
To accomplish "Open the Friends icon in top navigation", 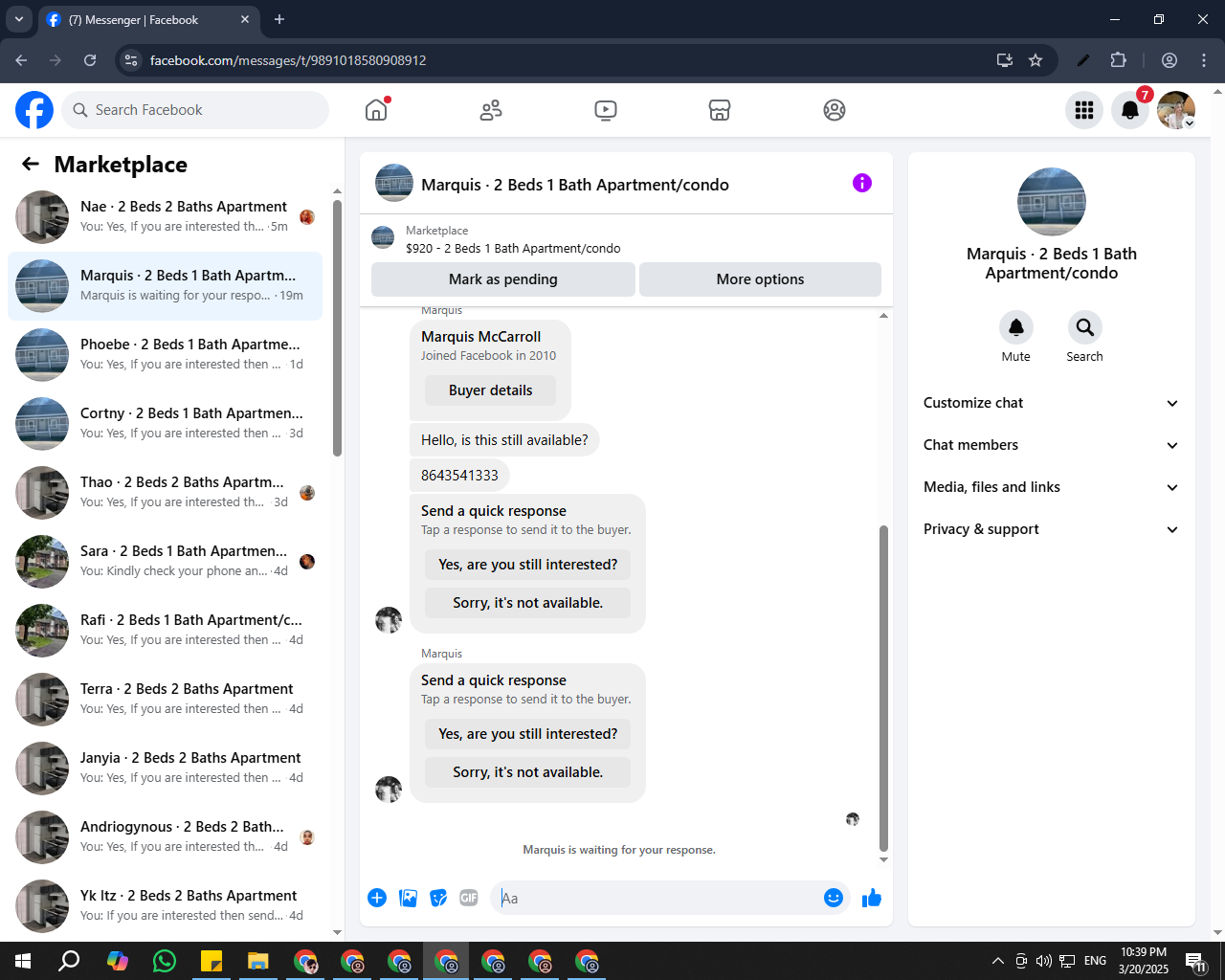I will coord(491,110).
